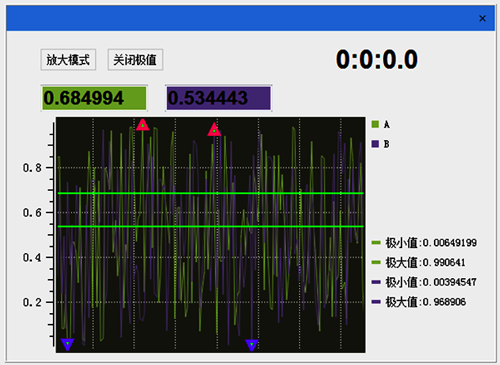Click the left blue minimum marker triangle
The width and height of the screenshot is (500, 365).
(x=68, y=344)
